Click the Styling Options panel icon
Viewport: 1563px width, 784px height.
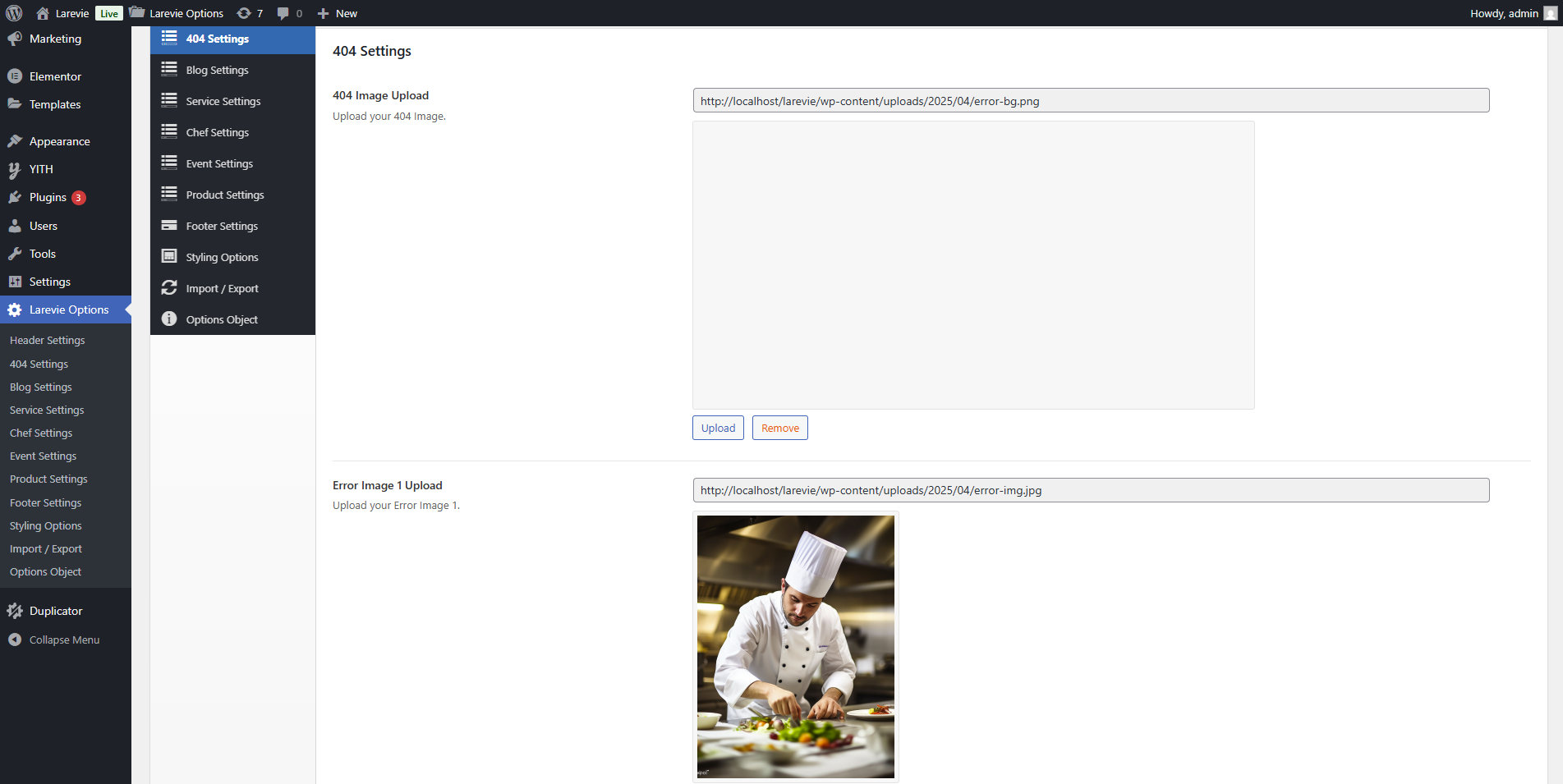tap(169, 256)
